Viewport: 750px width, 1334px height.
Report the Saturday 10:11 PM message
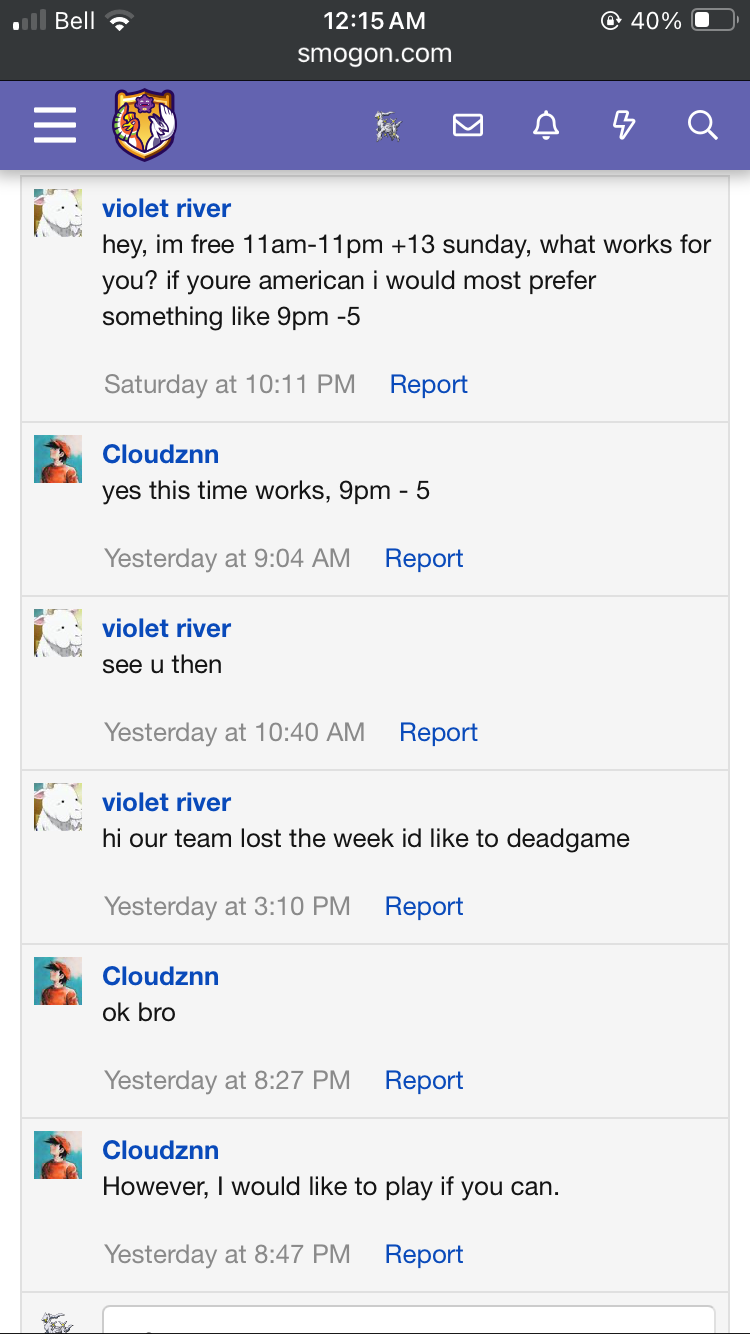pos(428,384)
